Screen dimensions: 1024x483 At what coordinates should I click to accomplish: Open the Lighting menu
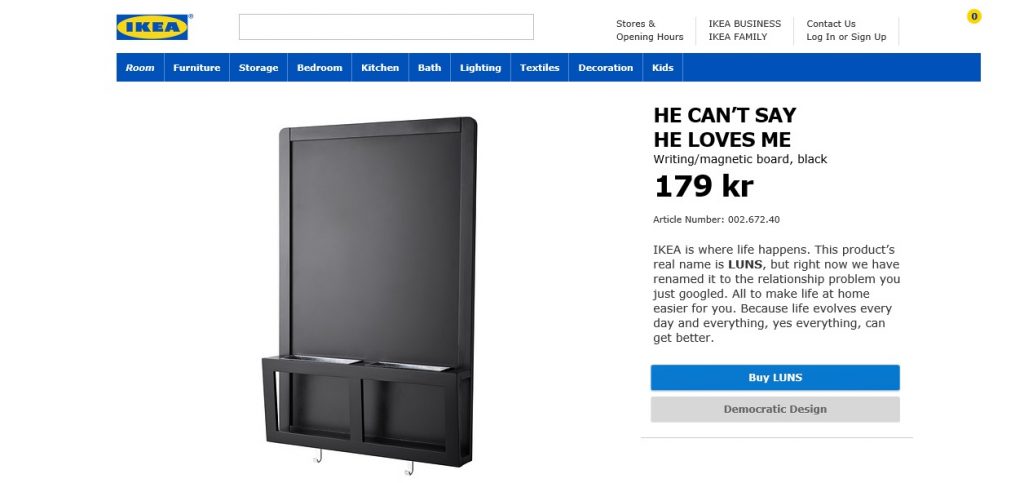(x=481, y=67)
